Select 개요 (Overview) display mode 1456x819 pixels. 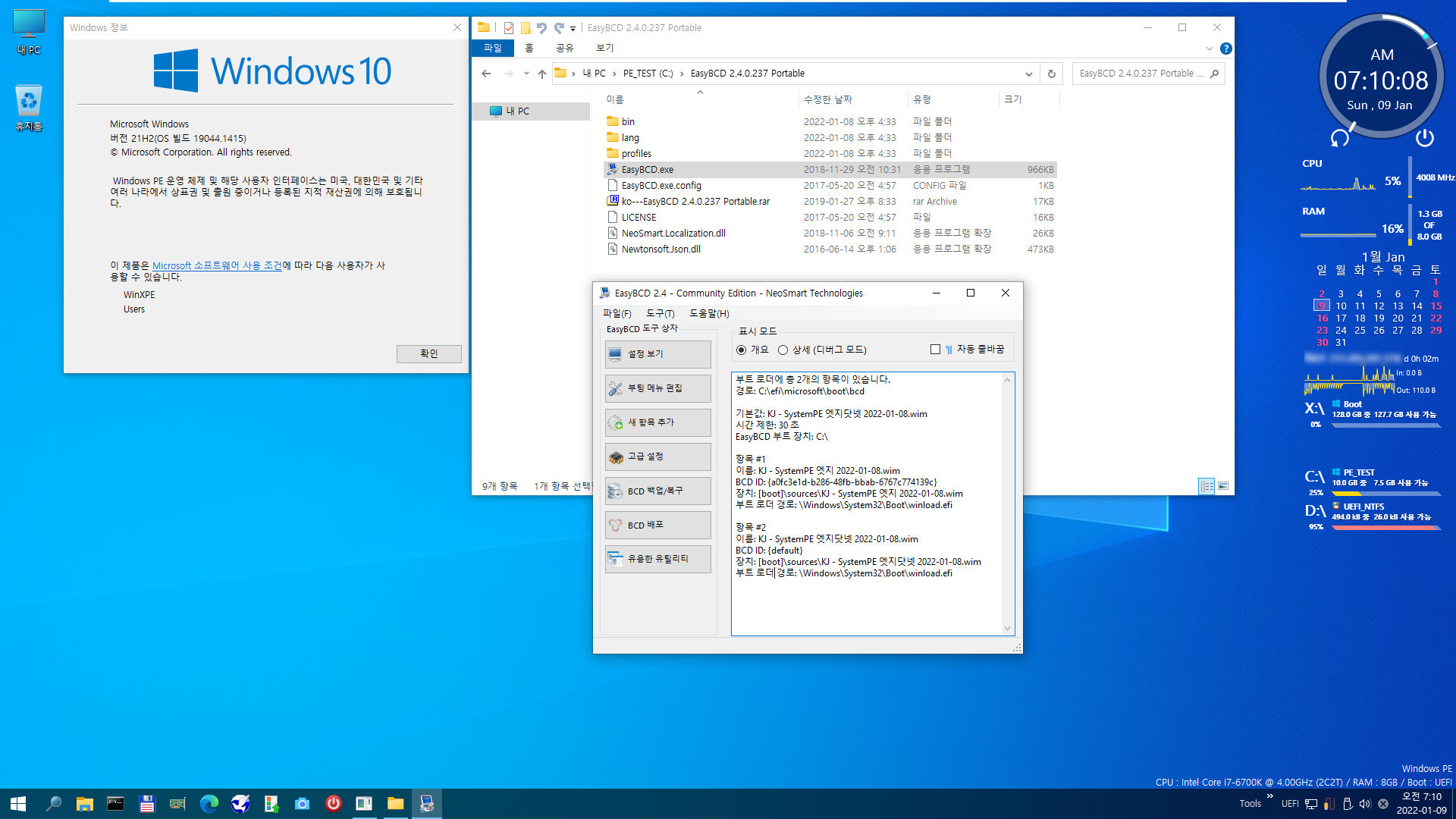pos(752,350)
